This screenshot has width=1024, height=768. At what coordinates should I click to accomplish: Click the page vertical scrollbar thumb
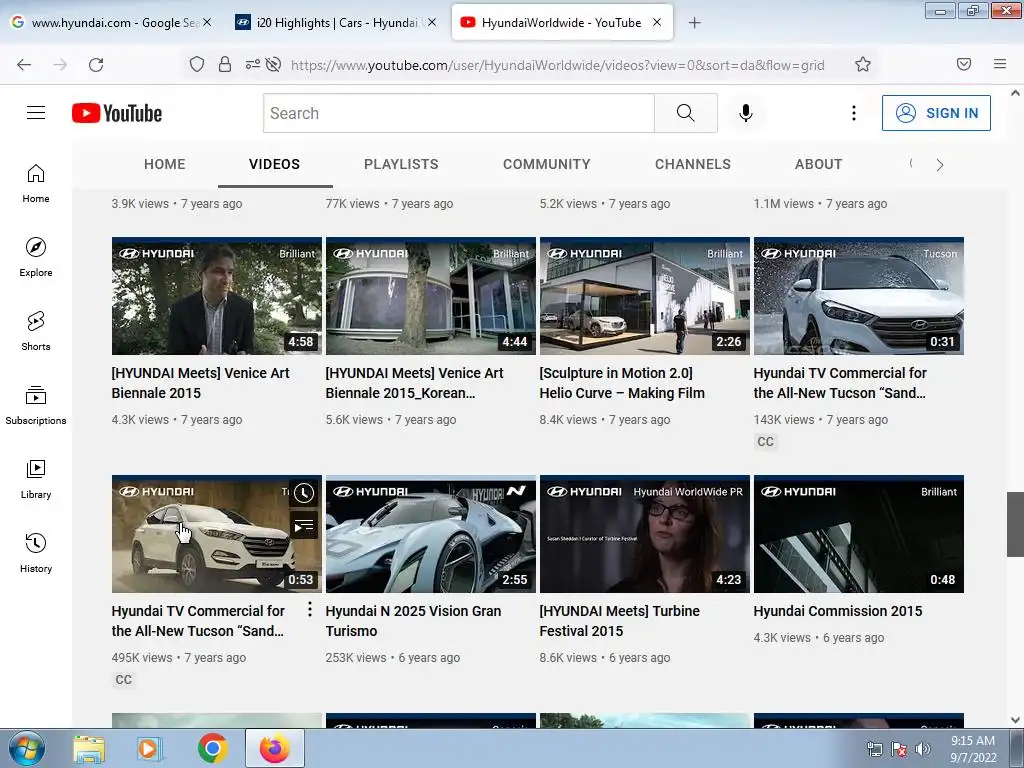[1015, 524]
